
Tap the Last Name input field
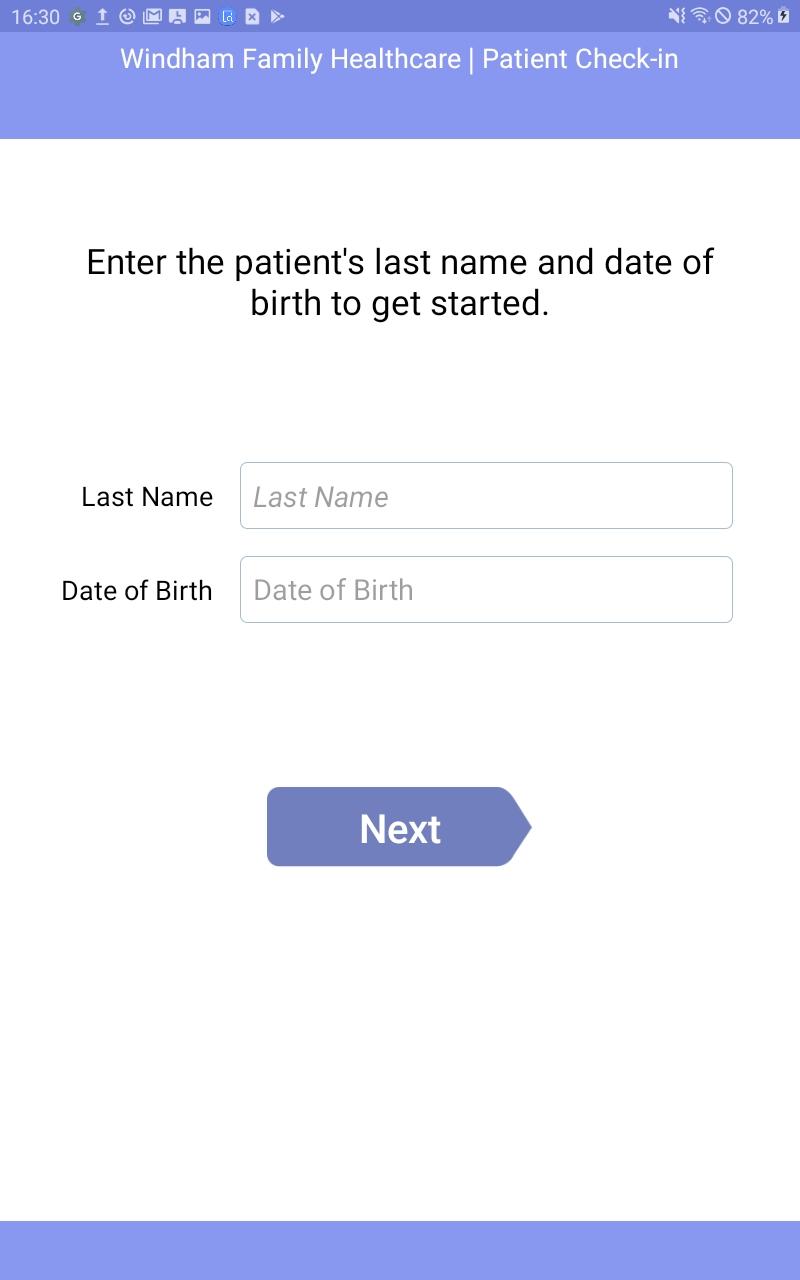click(486, 495)
